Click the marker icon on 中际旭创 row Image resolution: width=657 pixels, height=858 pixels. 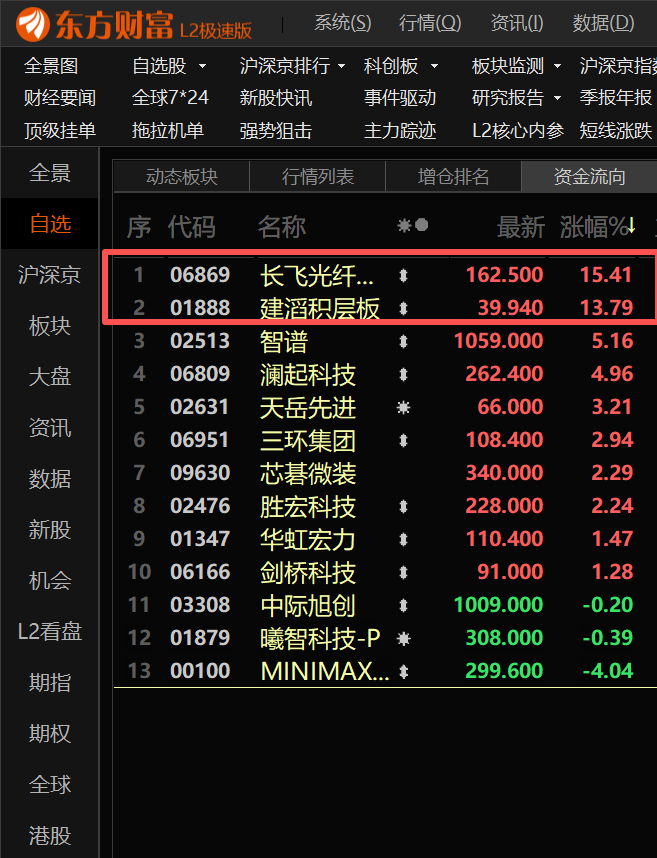[404, 605]
